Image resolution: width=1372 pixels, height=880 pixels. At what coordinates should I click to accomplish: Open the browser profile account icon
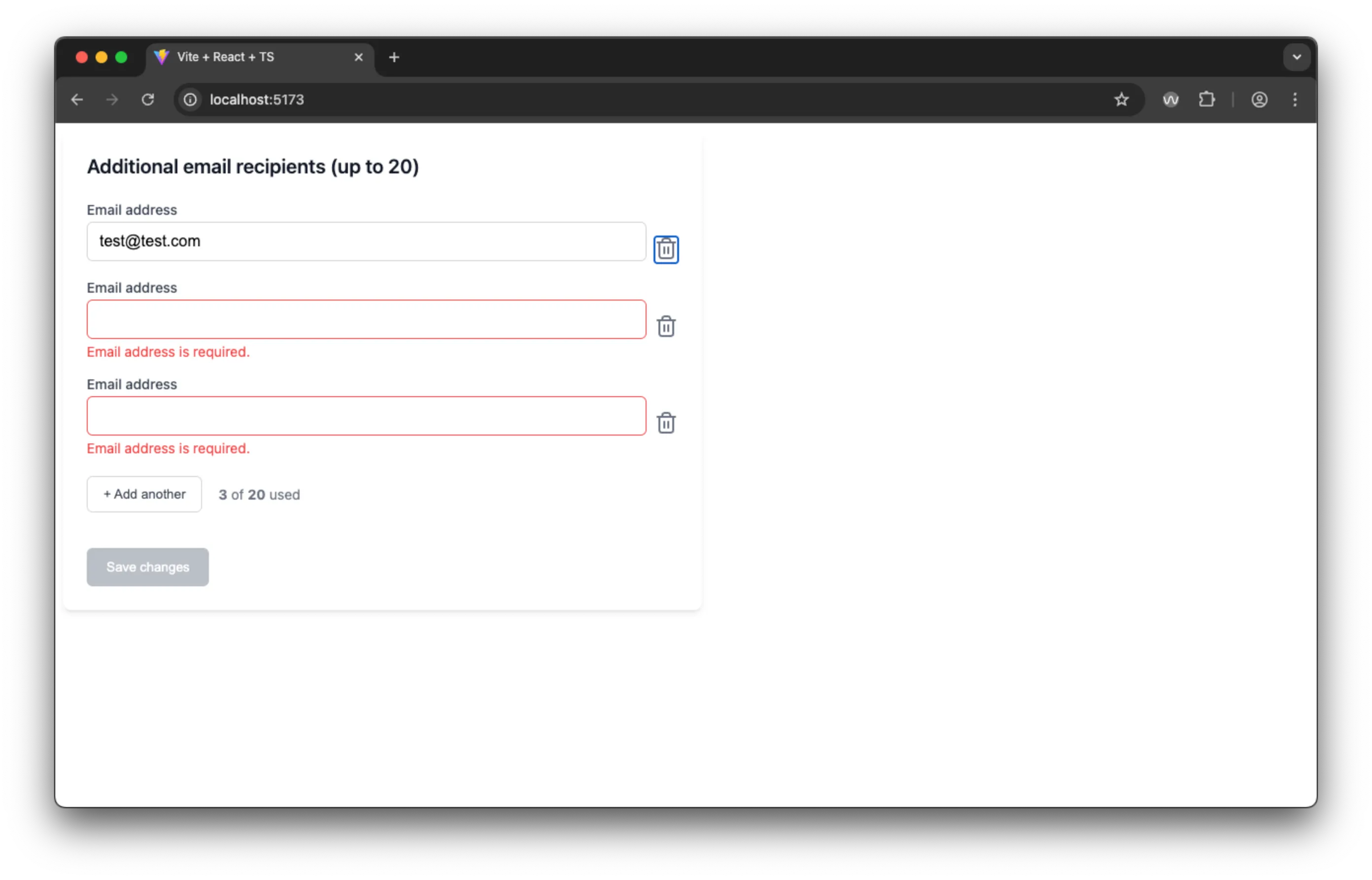point(1260,100)
